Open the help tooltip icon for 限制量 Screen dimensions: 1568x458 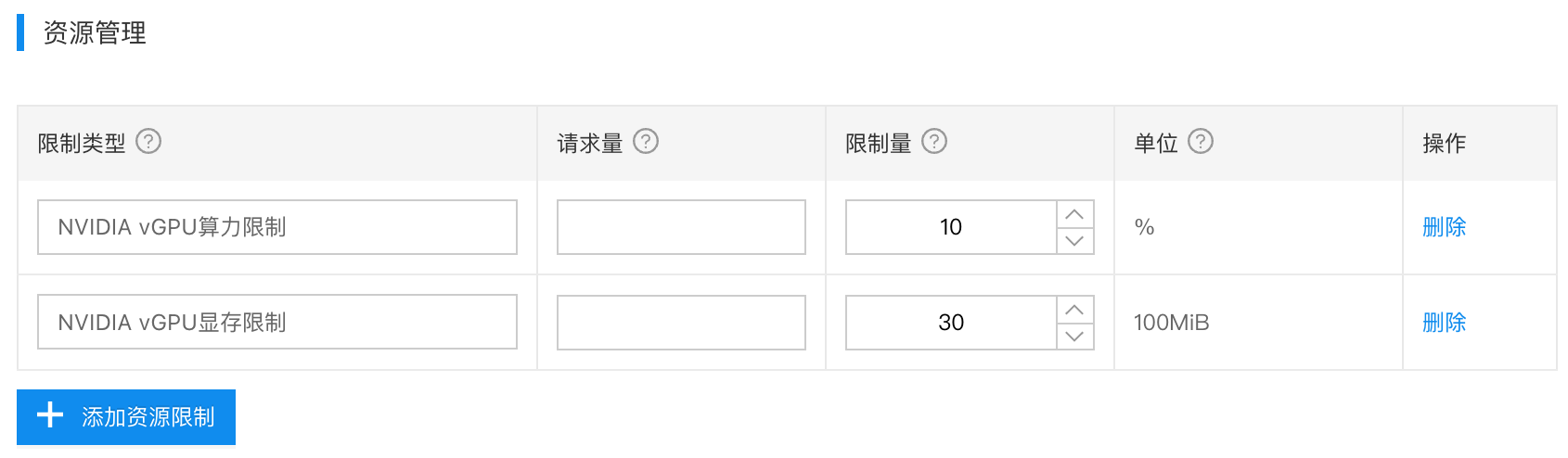point(934,141)
